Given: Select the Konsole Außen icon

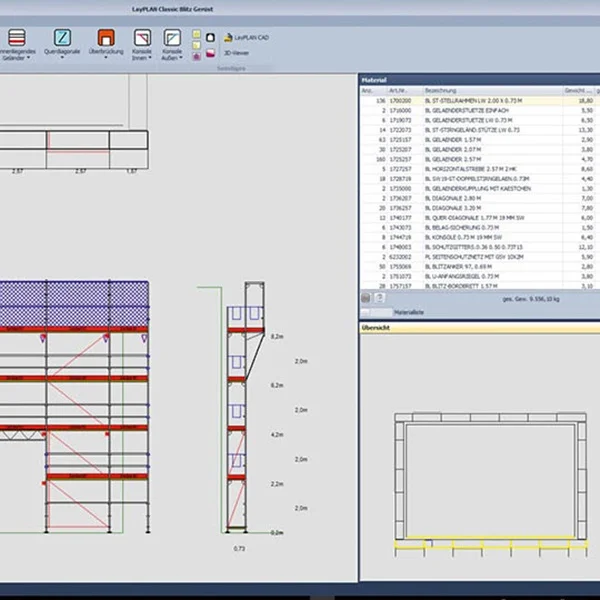Looking at the screenshot, I should (x=172, y=35).
